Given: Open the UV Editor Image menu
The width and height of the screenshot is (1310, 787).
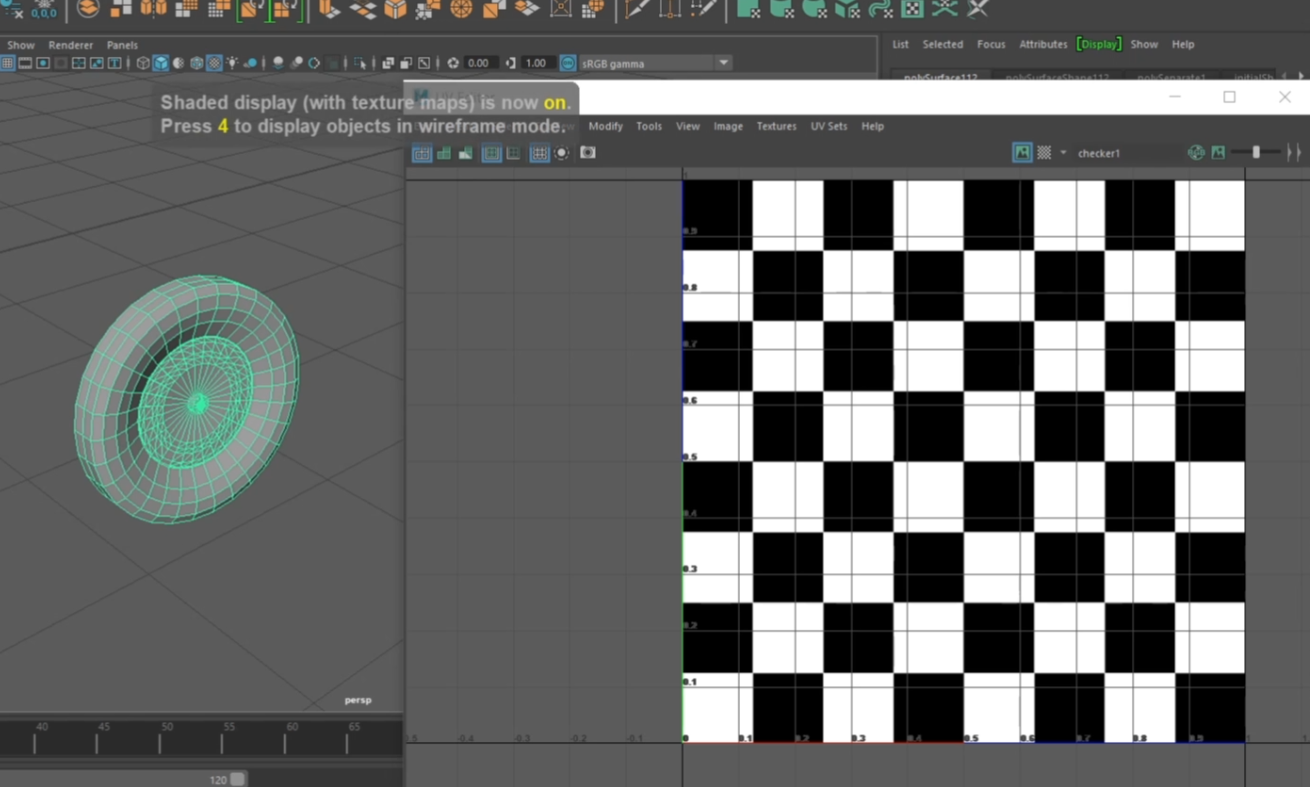Looking at the screenshot, I should coord(728,126).
